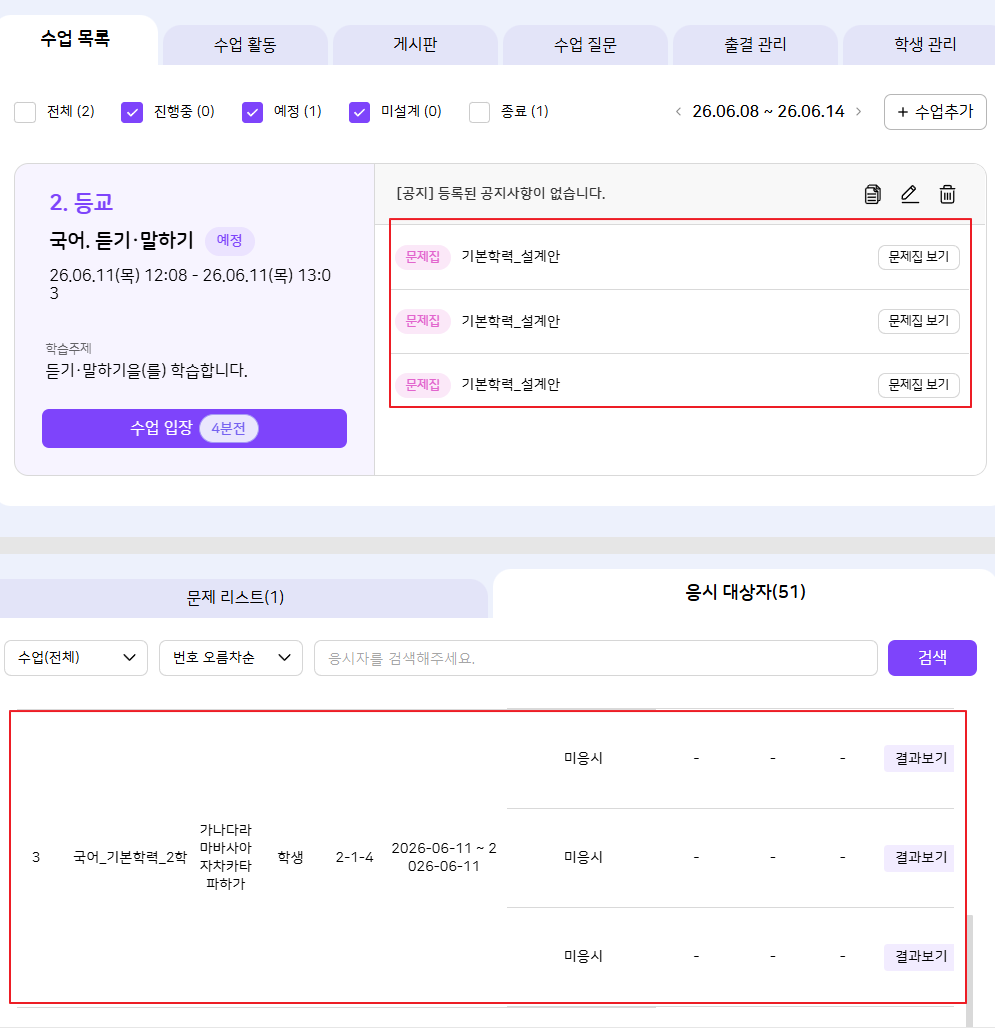The image size is (995, 1028).
Task: Check the 종료 (1) checkbox
Action: 479,112
